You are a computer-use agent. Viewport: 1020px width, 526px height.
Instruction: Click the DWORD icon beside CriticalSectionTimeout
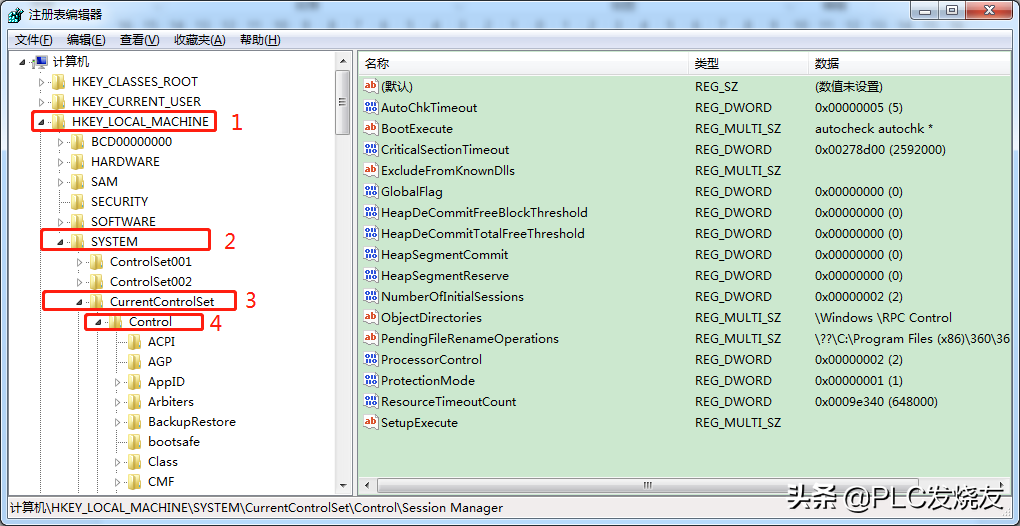click(371, 149)
